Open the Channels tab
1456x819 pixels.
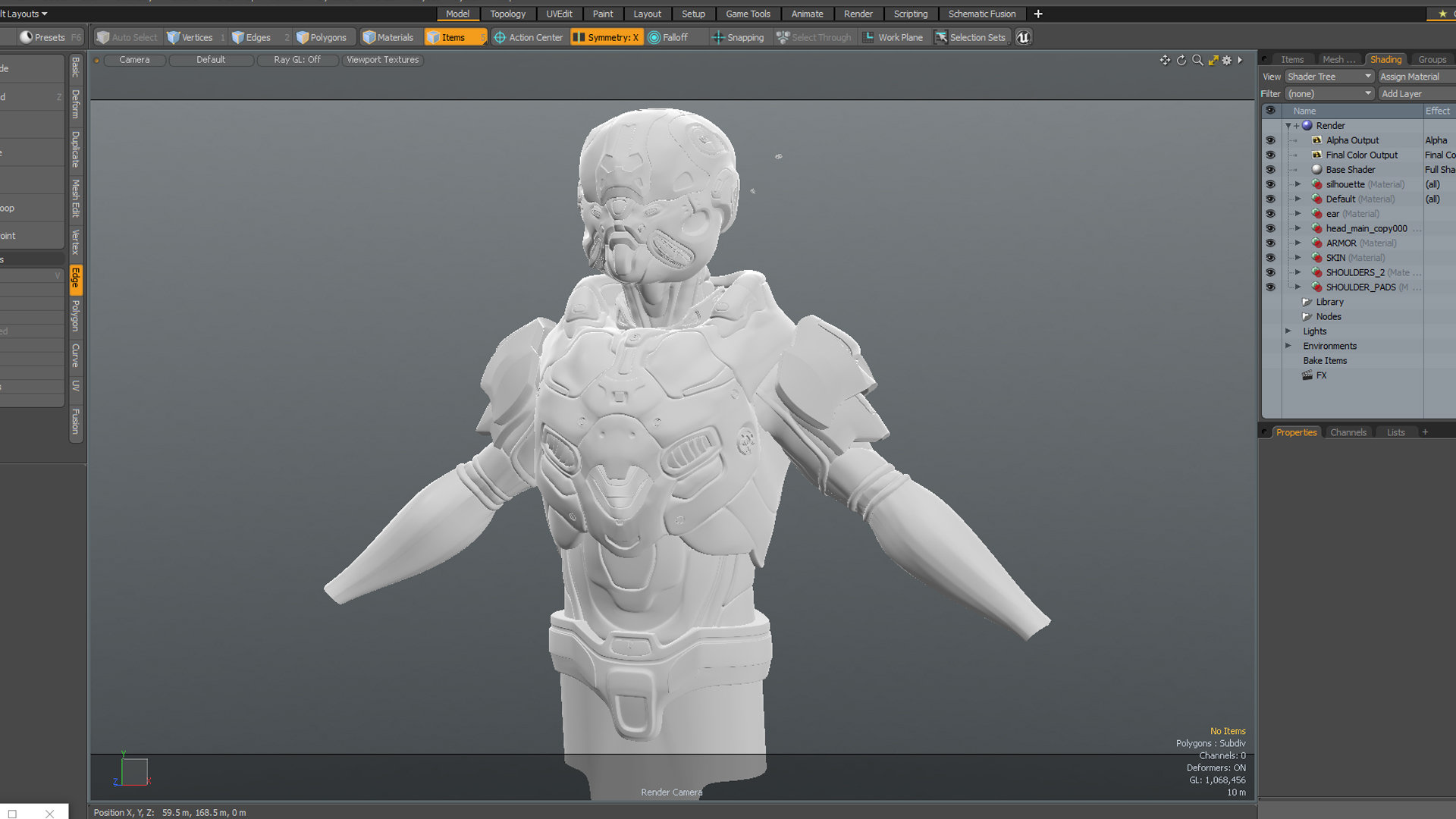coord(1348,432)
